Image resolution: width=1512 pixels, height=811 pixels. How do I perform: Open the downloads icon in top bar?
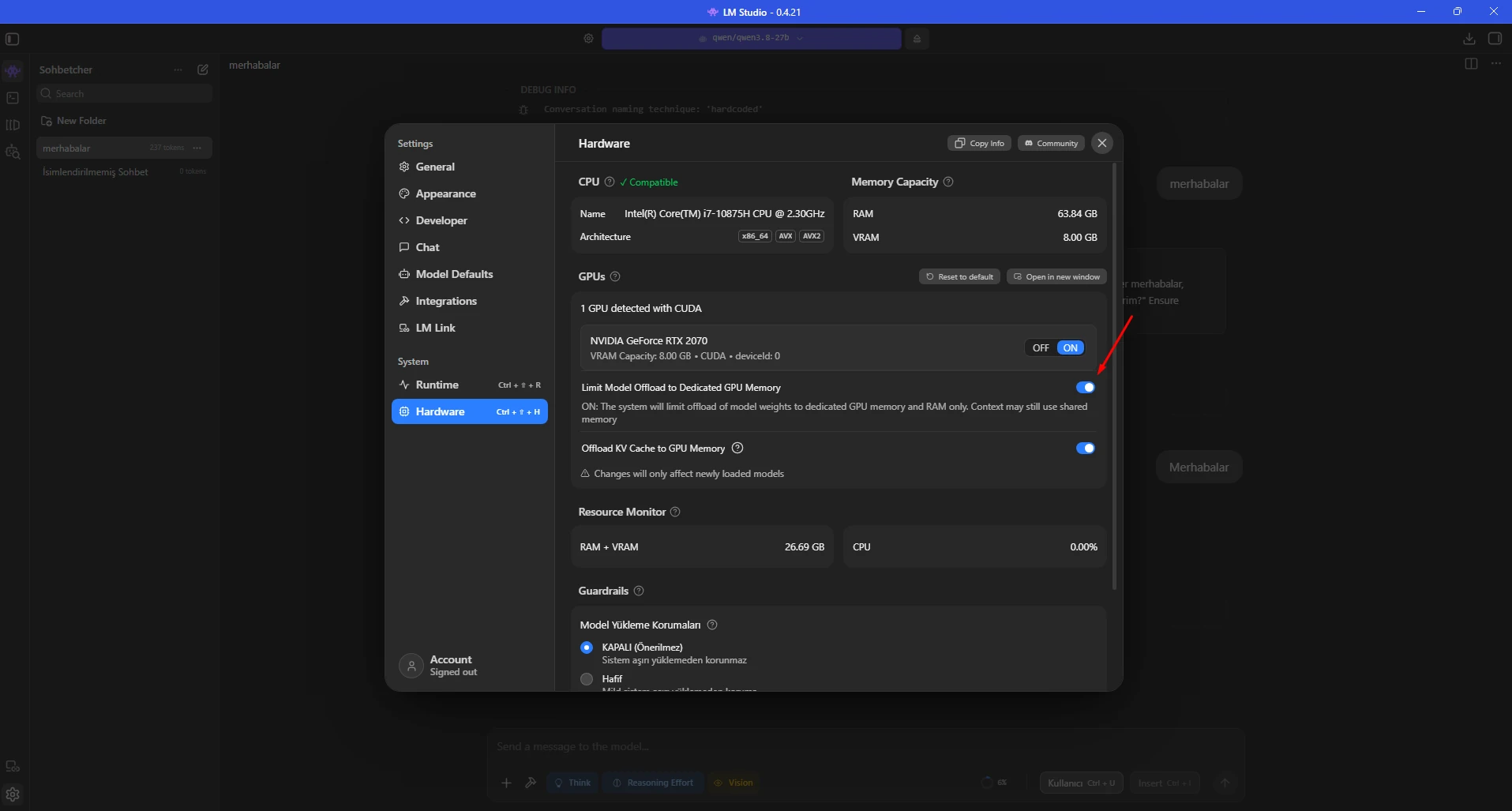point(1469,39)
